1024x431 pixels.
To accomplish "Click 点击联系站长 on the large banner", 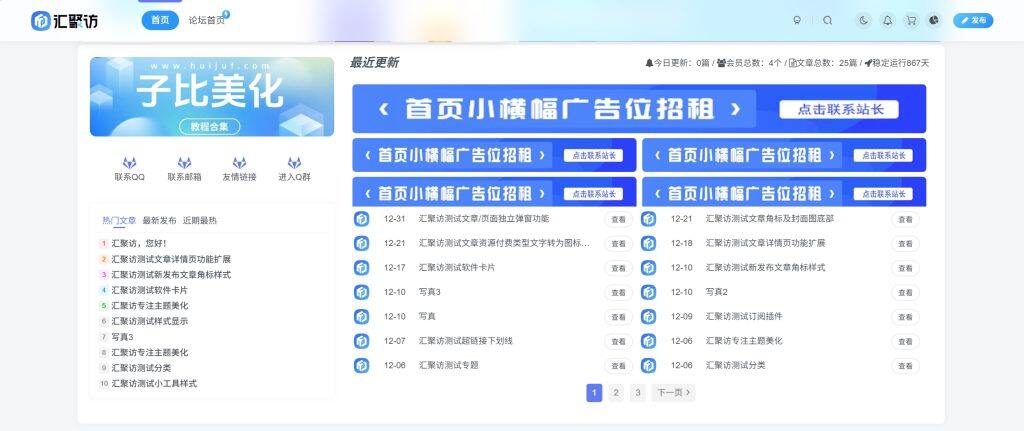I will (x=839, y=109).
